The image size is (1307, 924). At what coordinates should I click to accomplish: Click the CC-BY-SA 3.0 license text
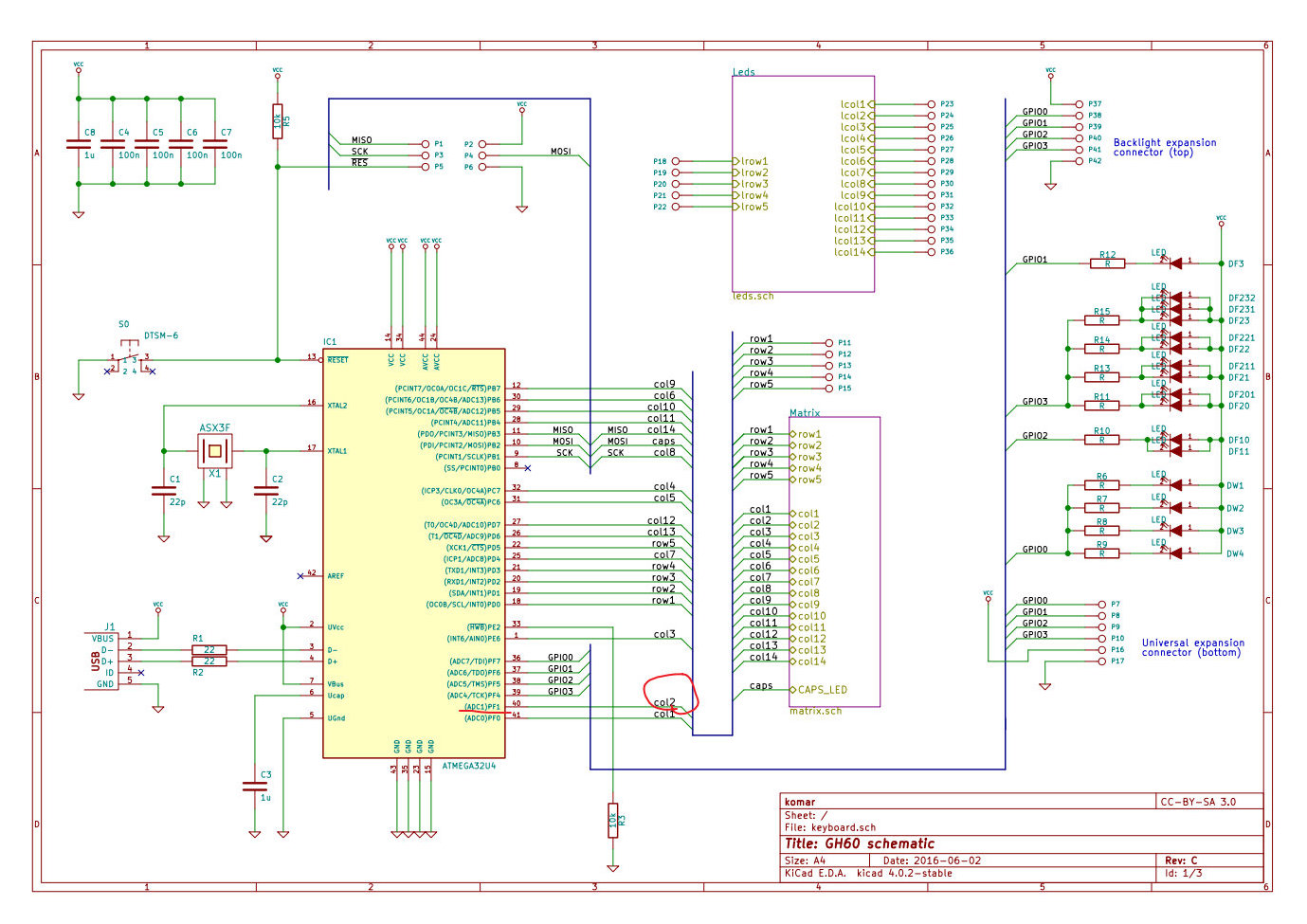coord(1198,802)
